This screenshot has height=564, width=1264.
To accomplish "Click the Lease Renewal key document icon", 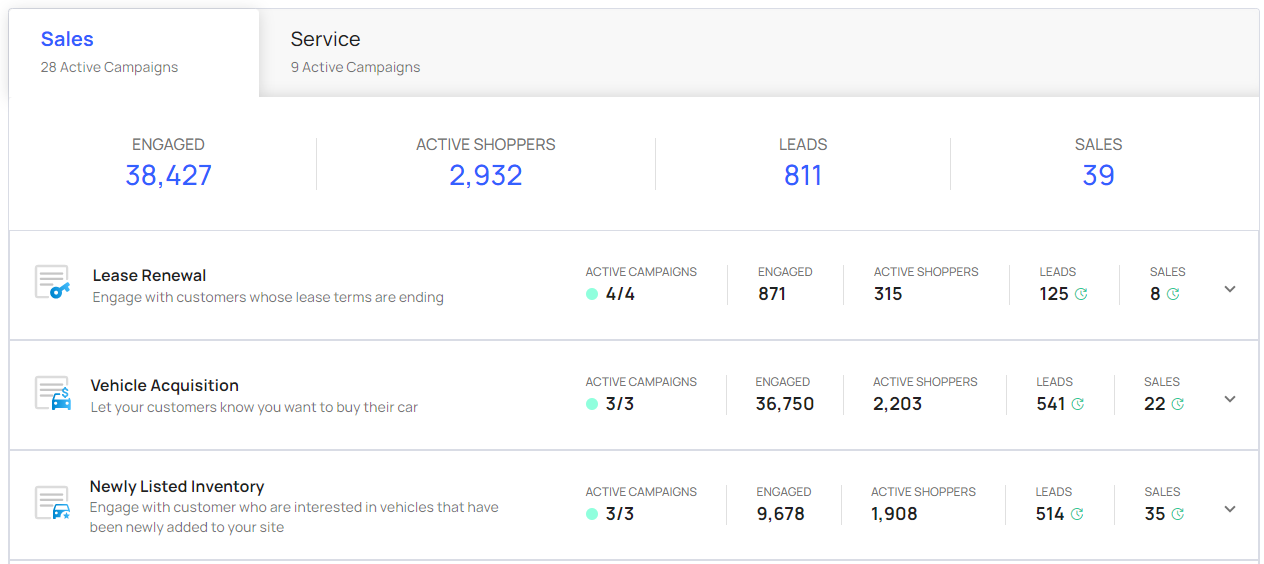I will coord(52,283).
